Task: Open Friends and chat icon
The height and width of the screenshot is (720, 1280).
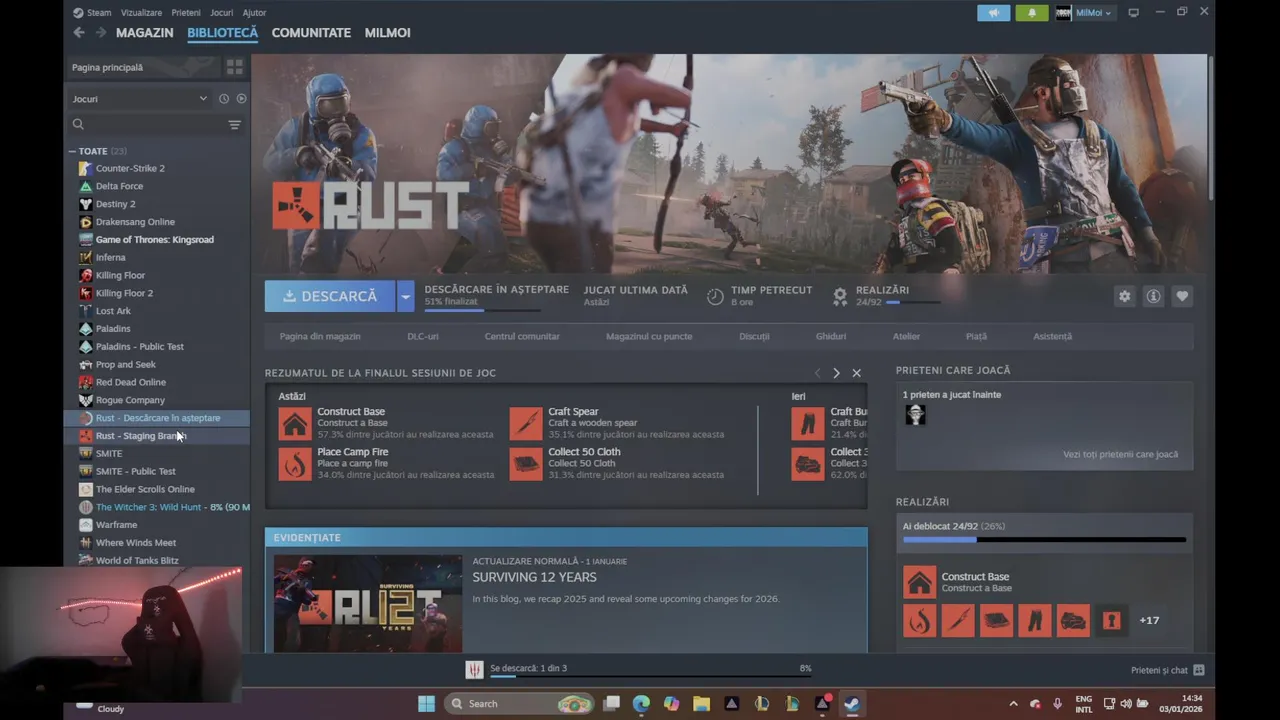Action: coord(1199,670)
